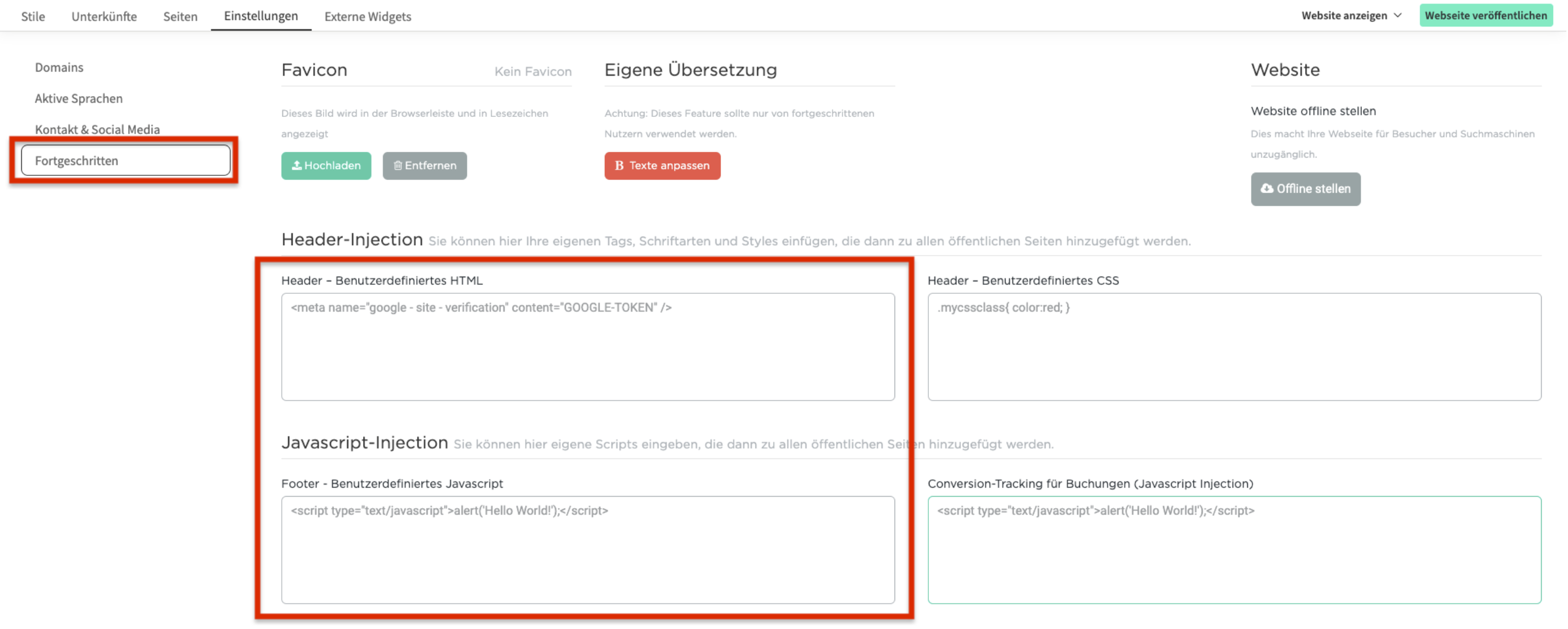
Task: Switch to the Stile tab
Action: [33, 17]
